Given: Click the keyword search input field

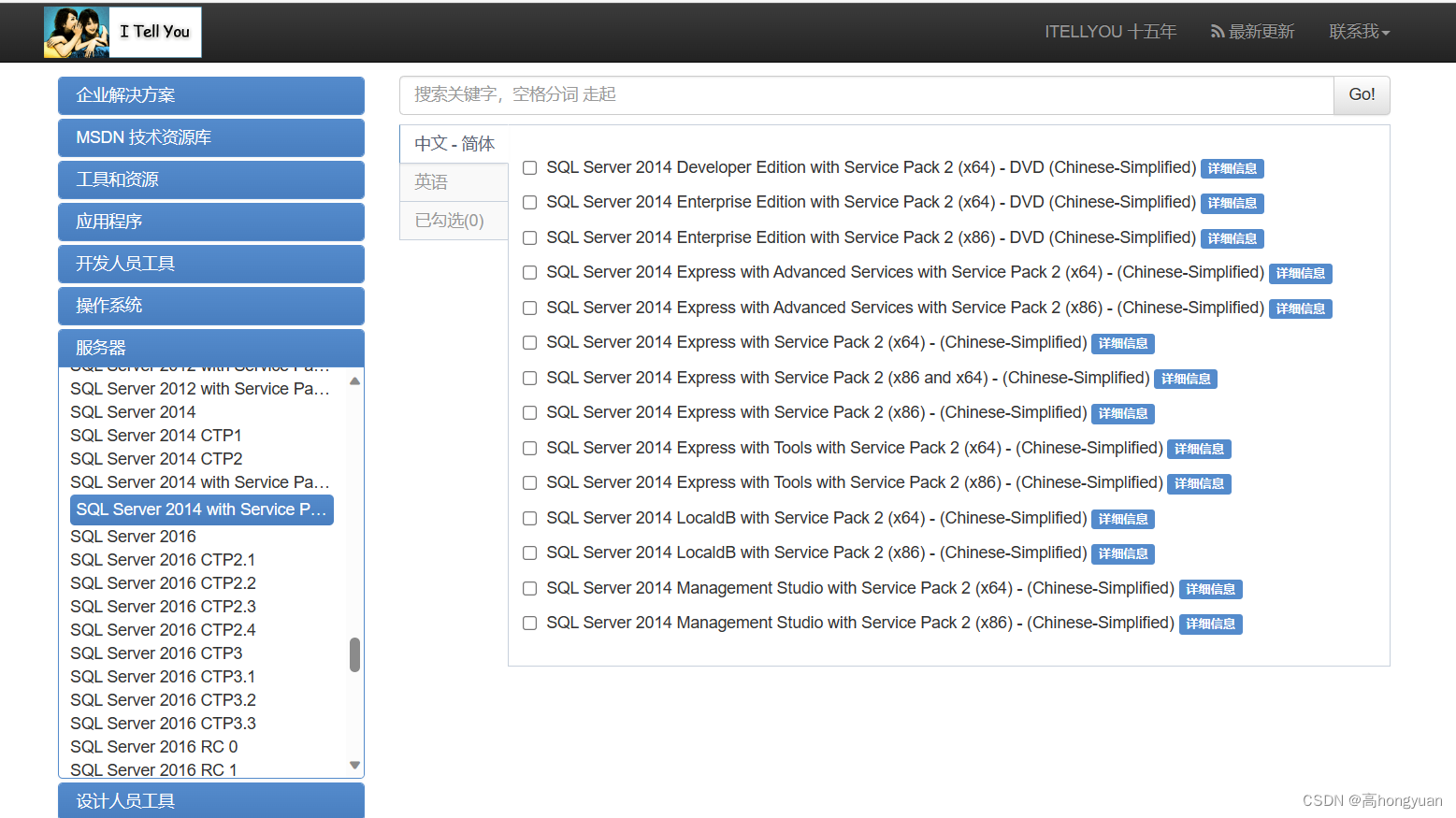Looking at the screenshot, I should coord(842,94).
